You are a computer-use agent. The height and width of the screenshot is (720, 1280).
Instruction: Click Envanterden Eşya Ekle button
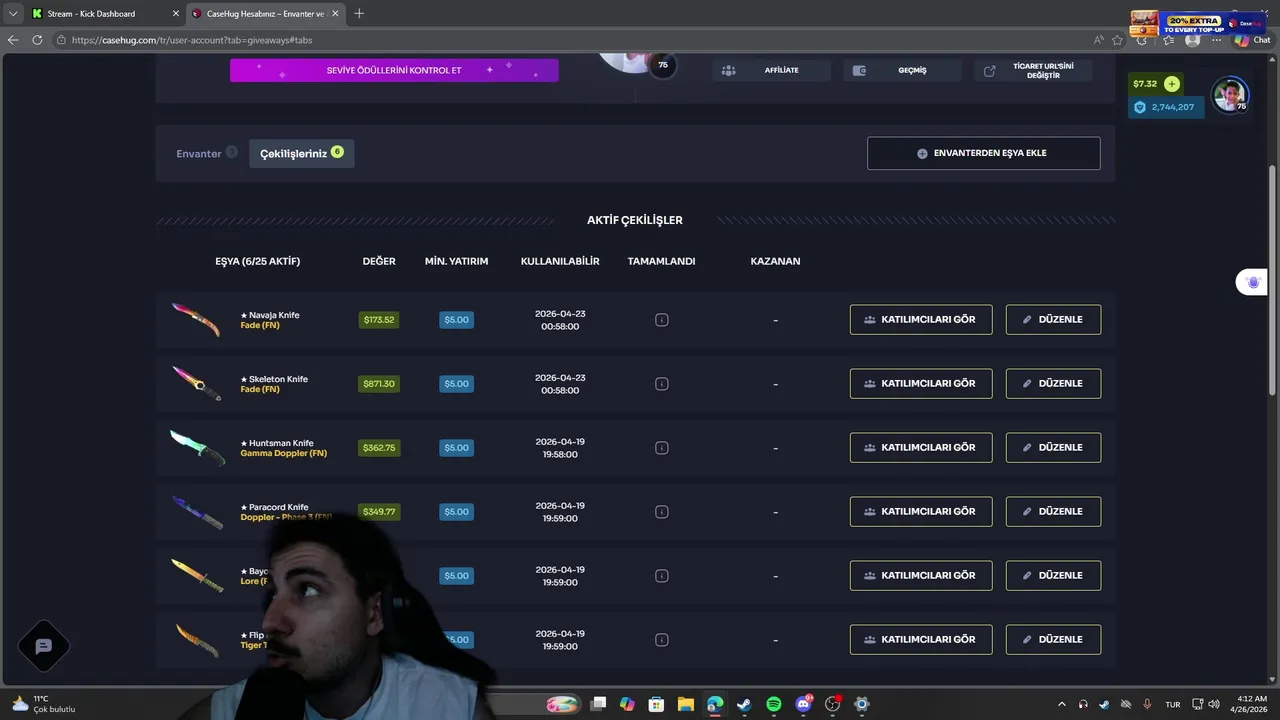point(984,153)
